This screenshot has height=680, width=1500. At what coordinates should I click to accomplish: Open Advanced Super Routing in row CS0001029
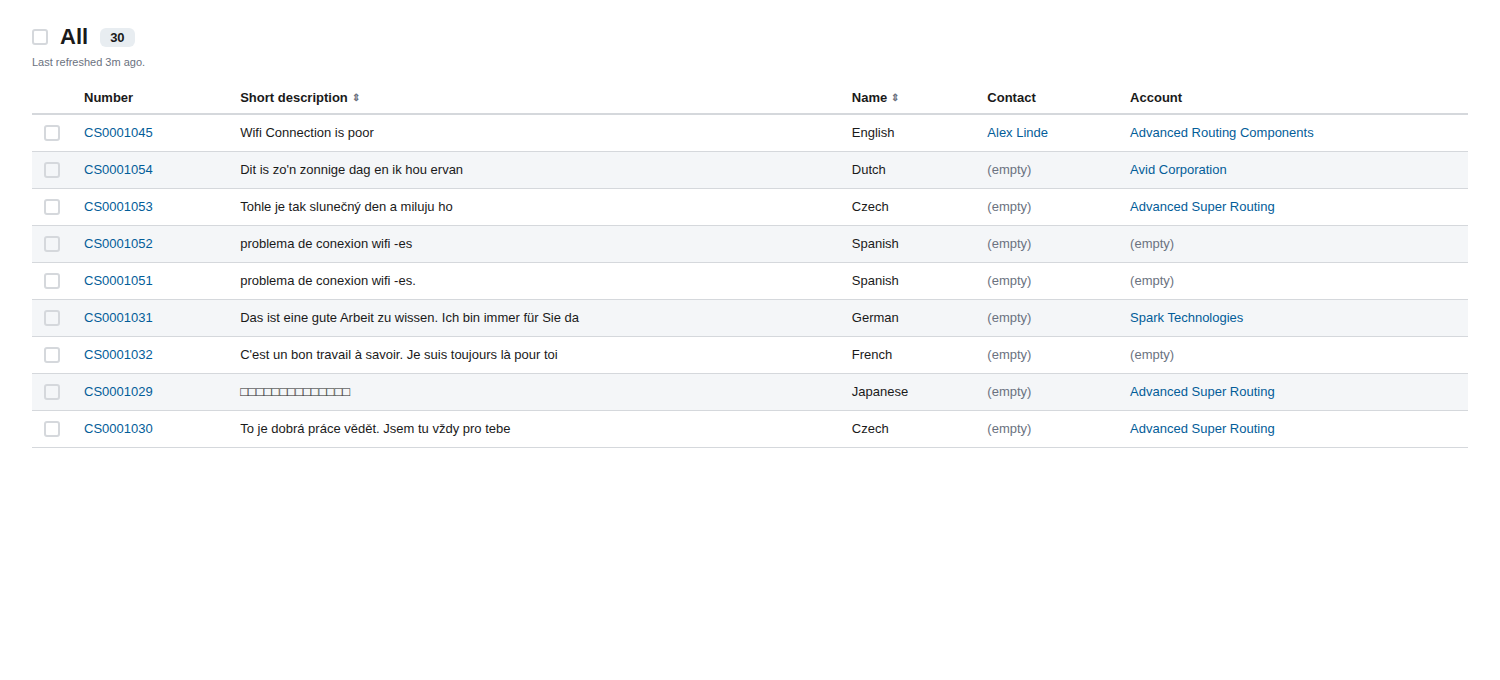pos(1202,392)
